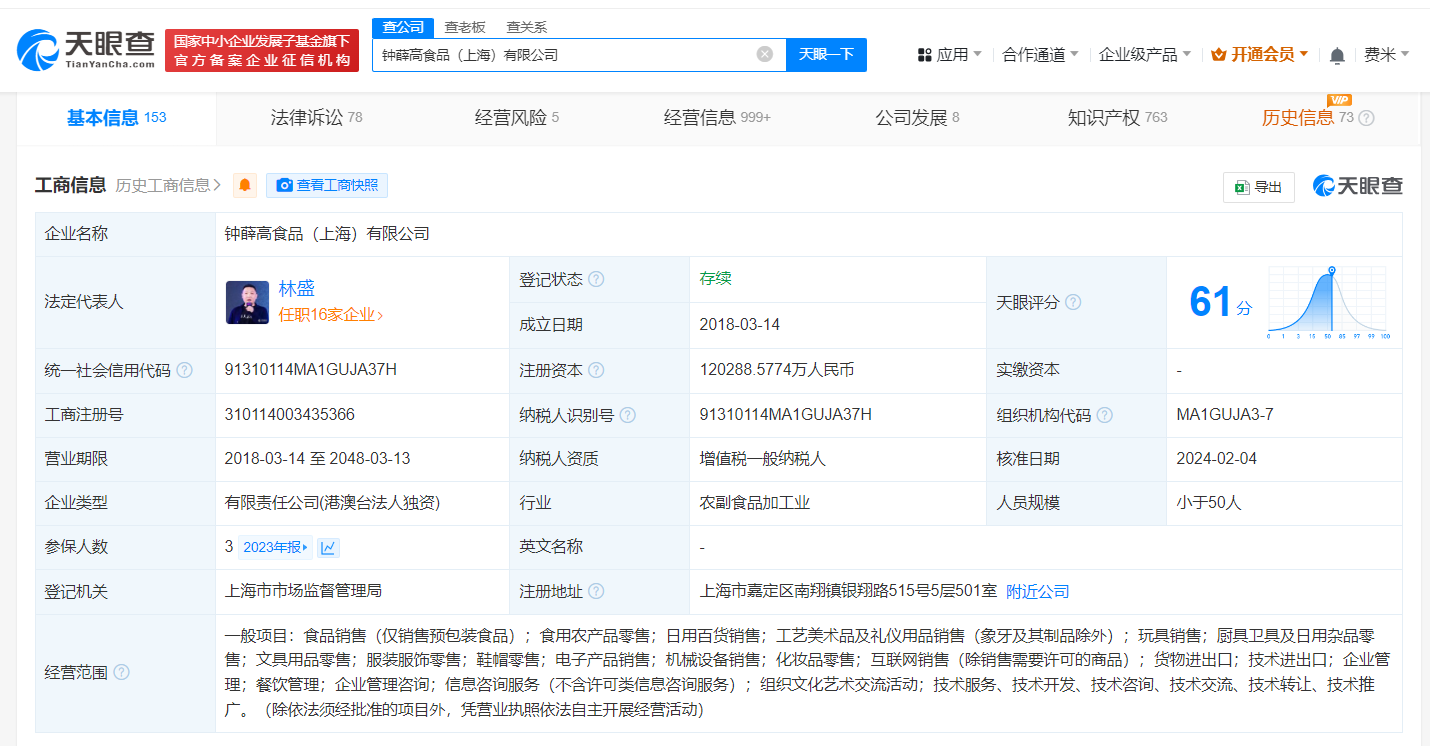Screen dimensions: 1430x746
Task: Open trend chart icon next to 2023年报
Action: coord(329,547)
